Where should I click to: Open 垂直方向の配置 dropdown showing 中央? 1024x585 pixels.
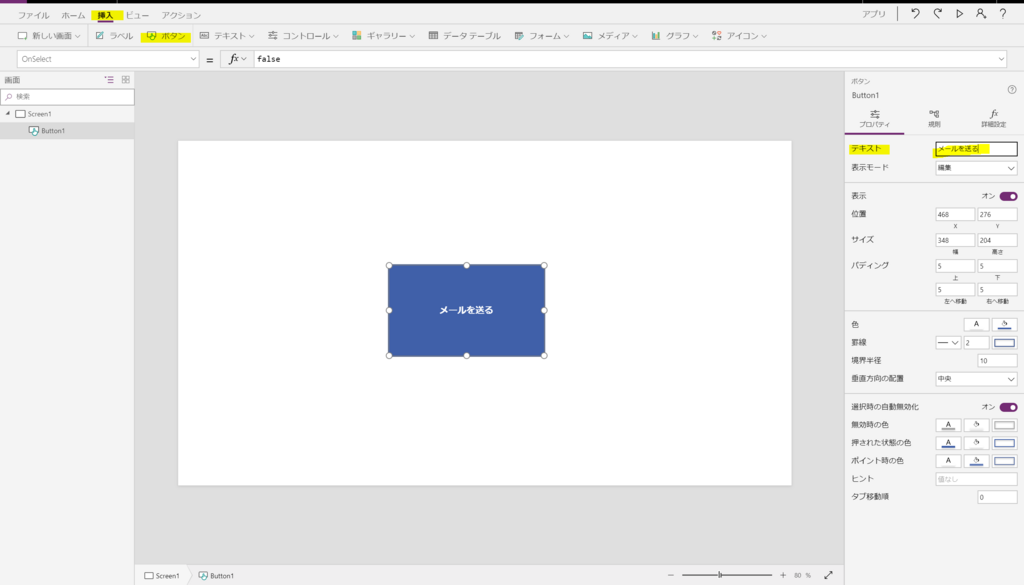976,379
